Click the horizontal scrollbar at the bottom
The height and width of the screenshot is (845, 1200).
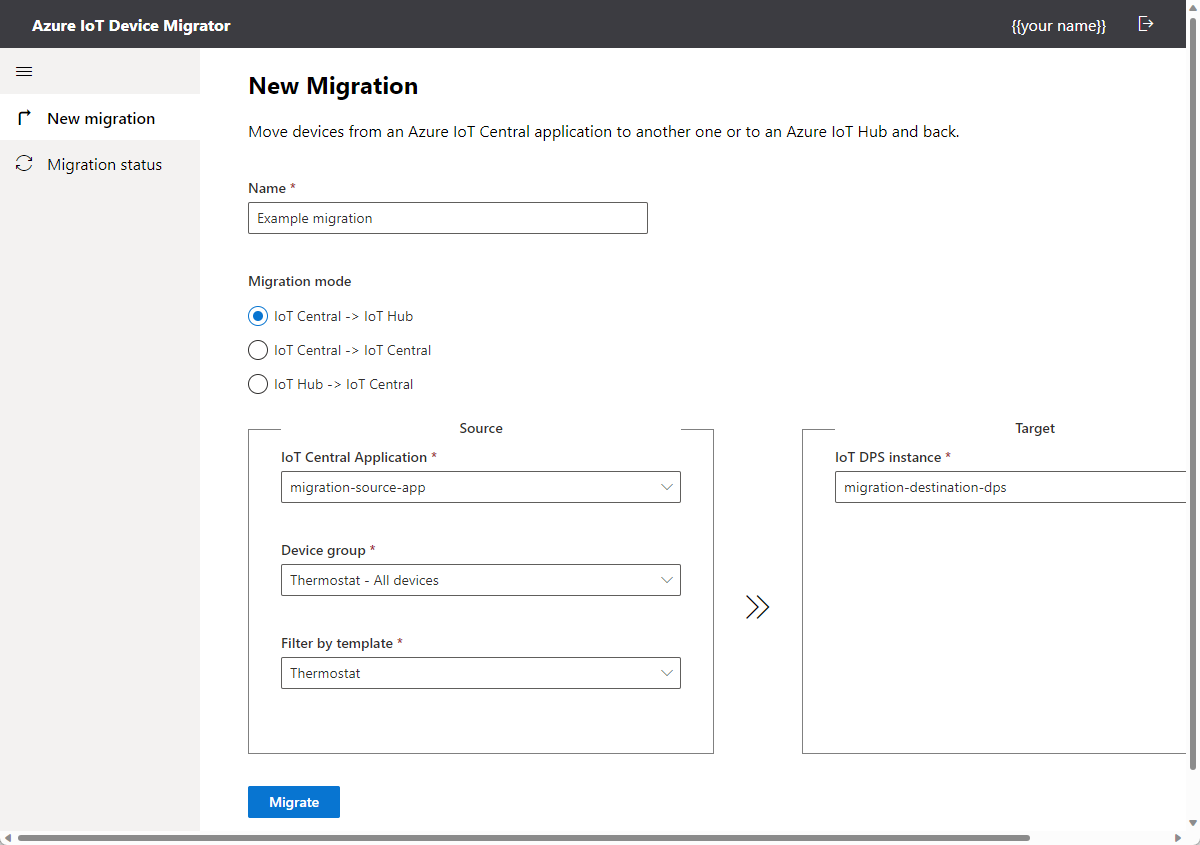[x=523, y=838]
